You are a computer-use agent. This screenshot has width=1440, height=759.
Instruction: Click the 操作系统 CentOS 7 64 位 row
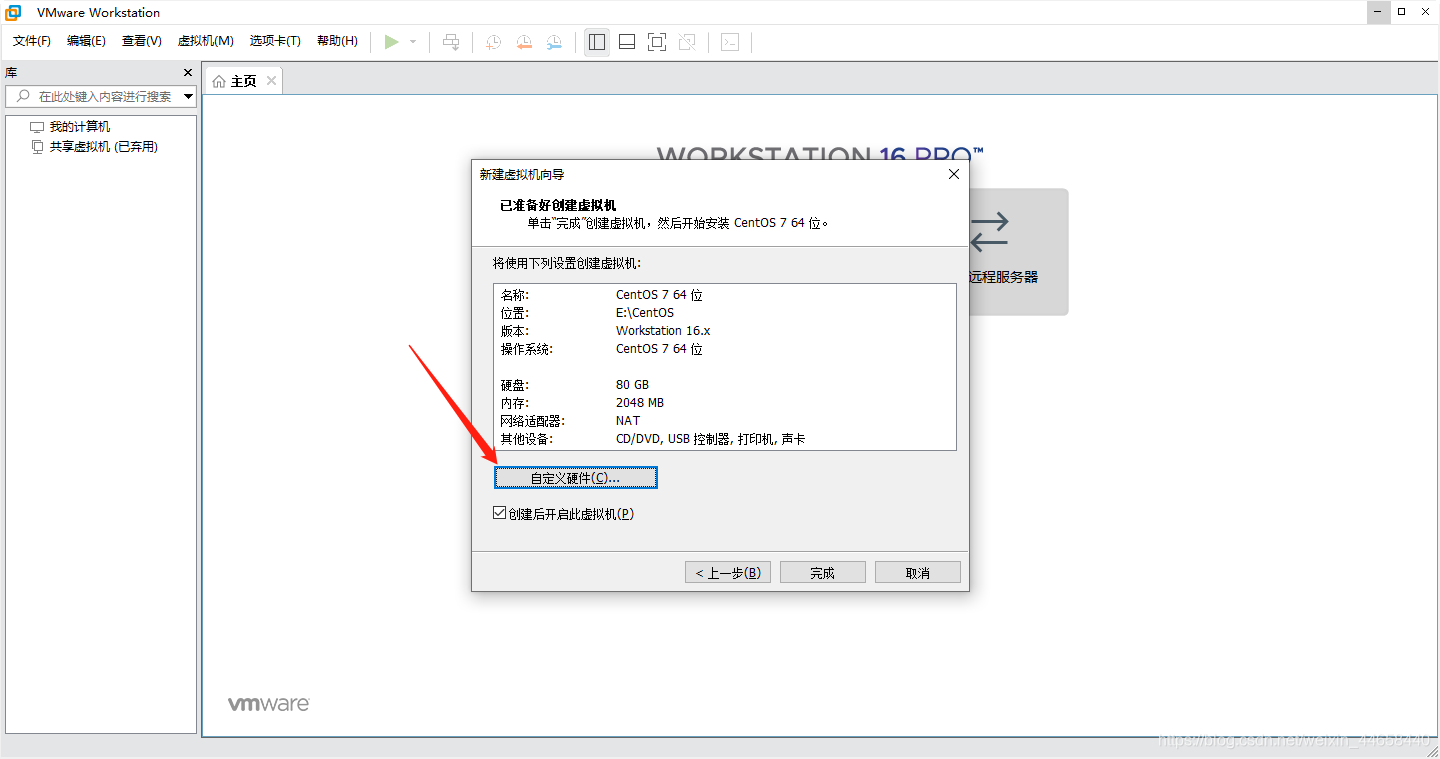724,349
